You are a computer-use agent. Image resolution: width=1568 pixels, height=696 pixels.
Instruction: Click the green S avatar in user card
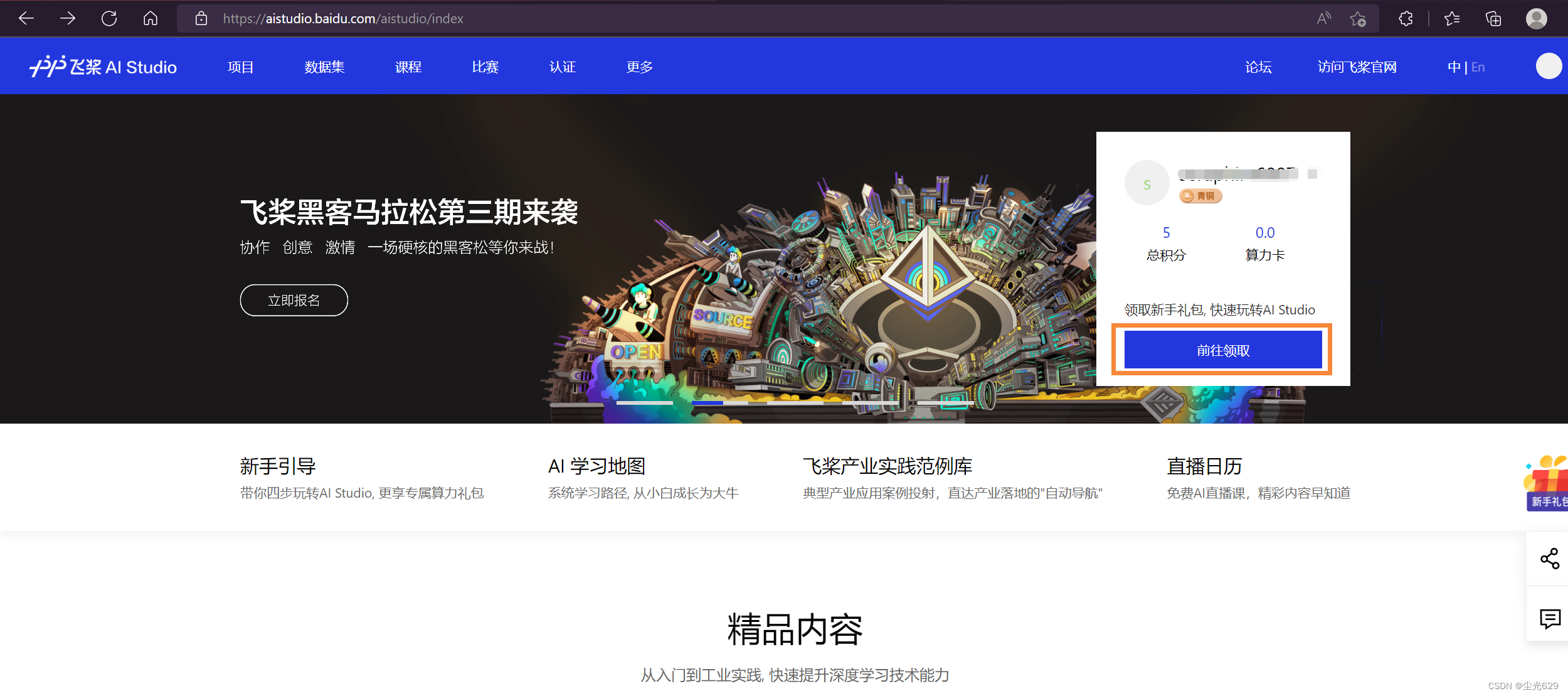pyautogui.click(x=1147, y=183)
